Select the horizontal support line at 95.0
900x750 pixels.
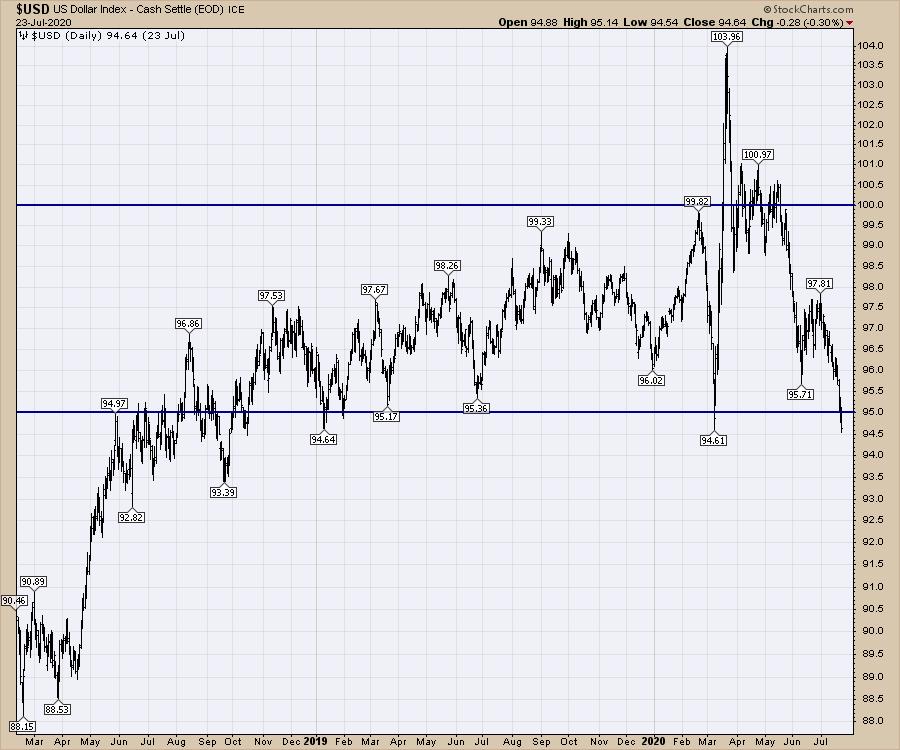400,412
